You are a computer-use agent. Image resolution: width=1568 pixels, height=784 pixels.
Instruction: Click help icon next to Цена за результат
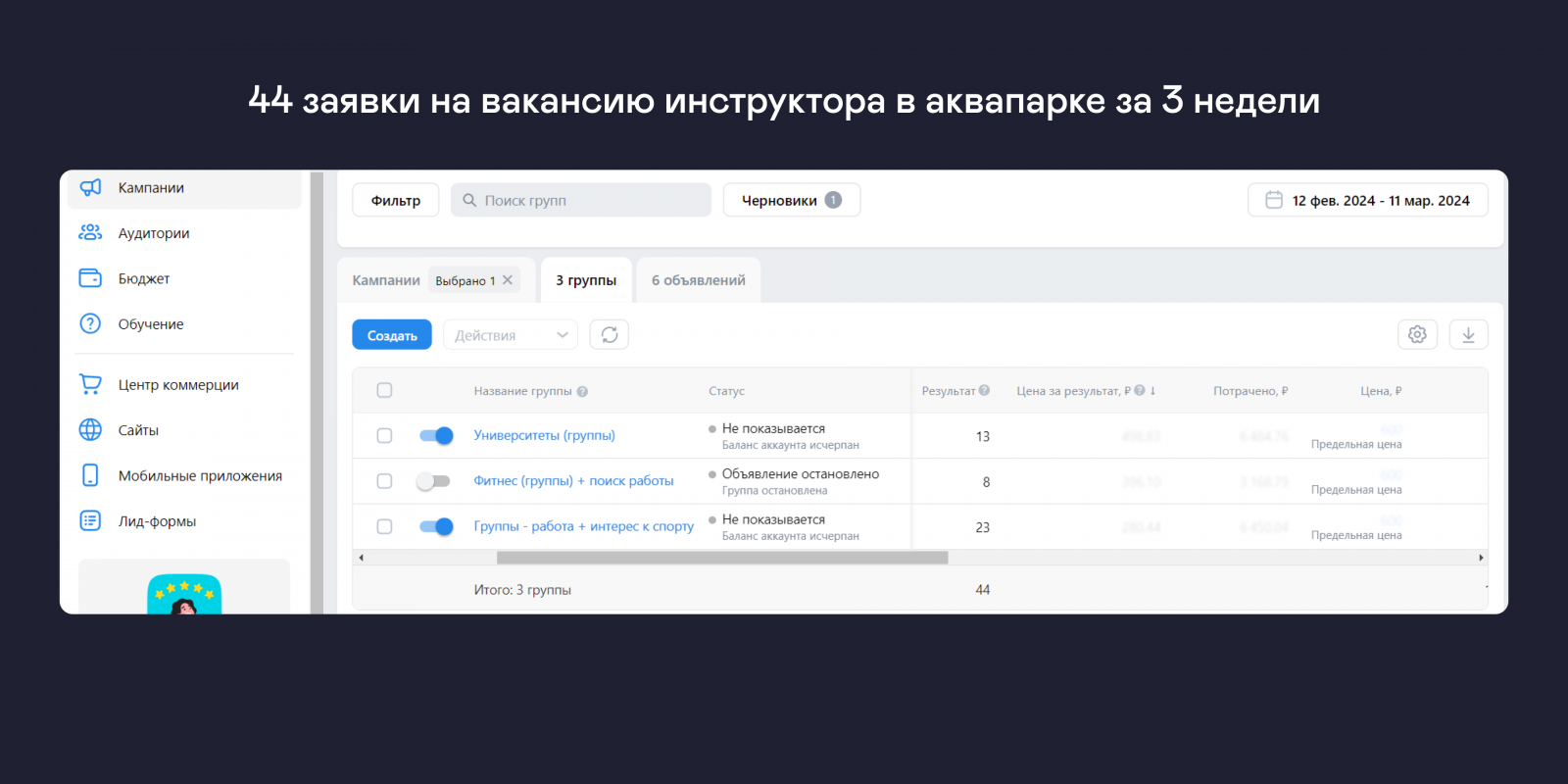(1140, 390)
